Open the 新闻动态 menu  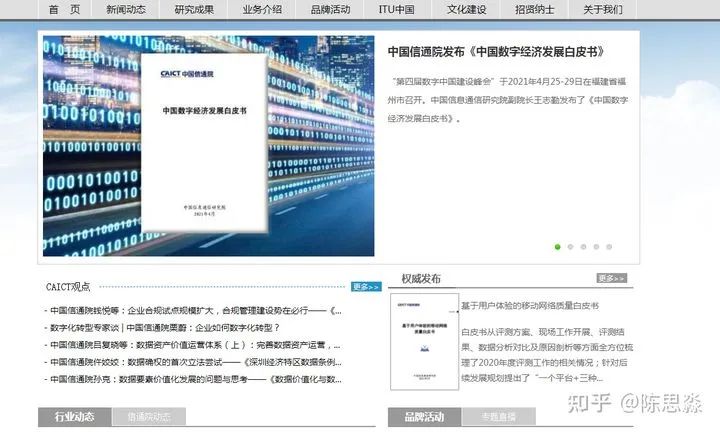(126, 9)
